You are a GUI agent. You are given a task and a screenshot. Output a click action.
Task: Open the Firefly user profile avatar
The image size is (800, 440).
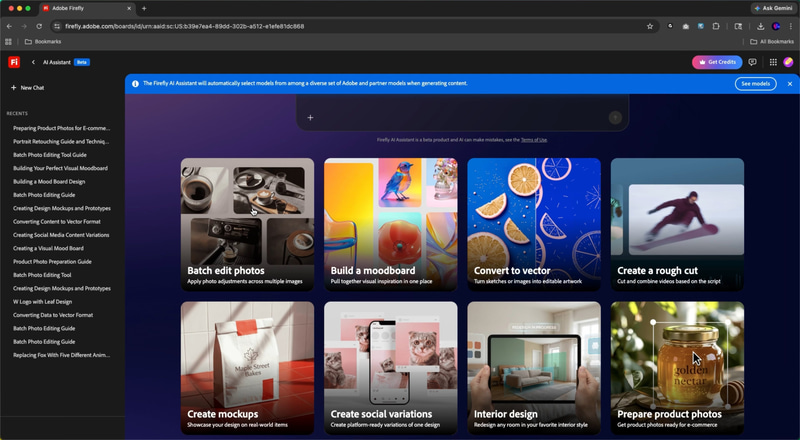point(788,62)
